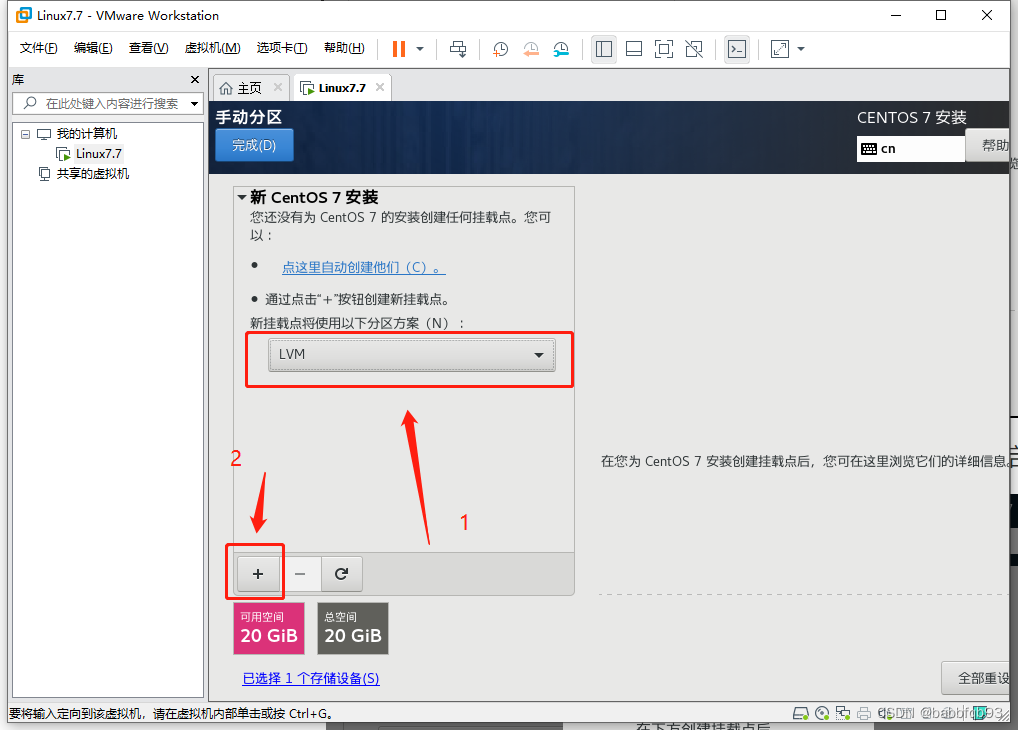
Task: Select 我的计算机 in the library tree
Action: click(86, 134)
